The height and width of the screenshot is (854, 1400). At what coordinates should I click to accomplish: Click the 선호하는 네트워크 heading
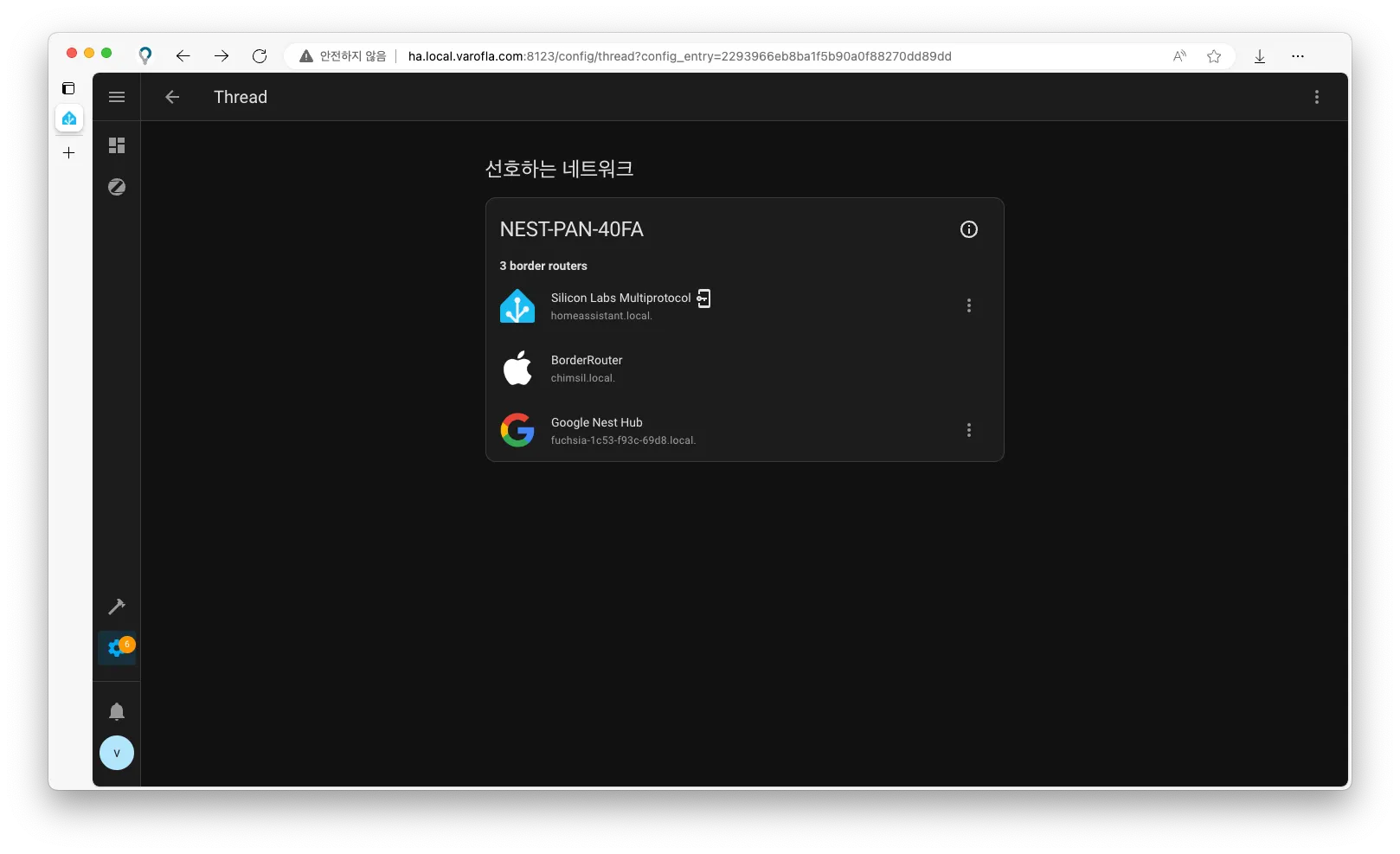click(x=559, y=169)
